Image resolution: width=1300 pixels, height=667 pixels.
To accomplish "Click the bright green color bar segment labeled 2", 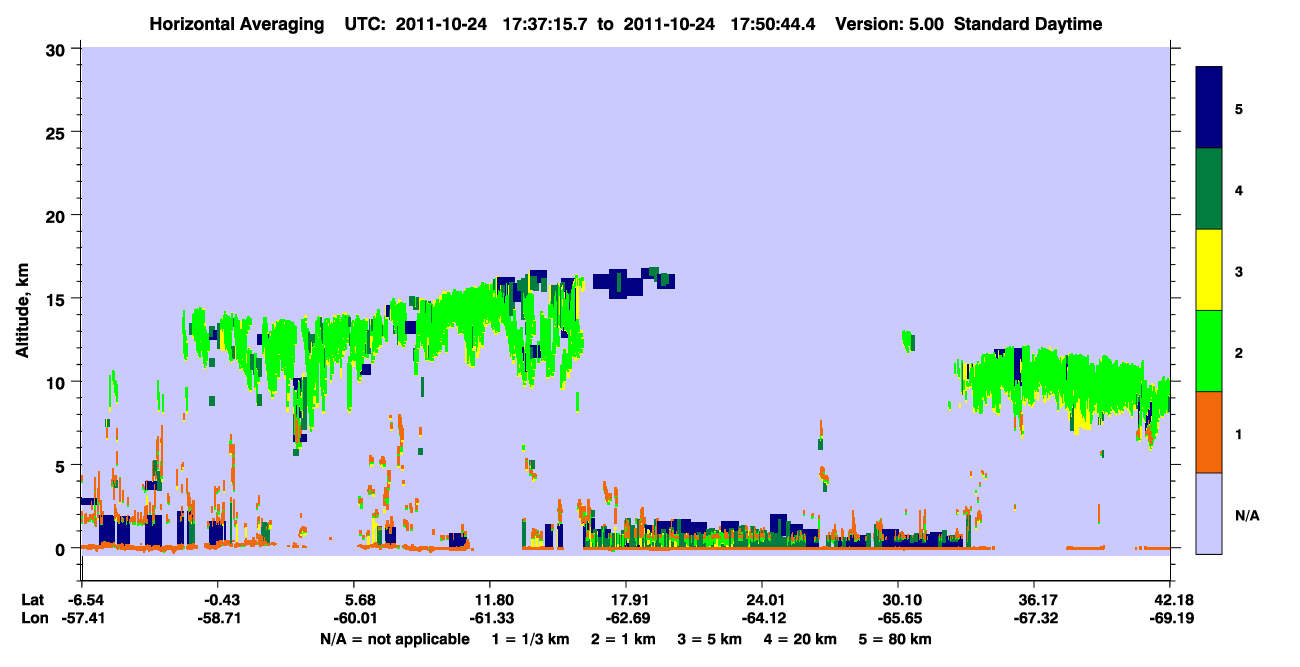I will coord(1209,351).
